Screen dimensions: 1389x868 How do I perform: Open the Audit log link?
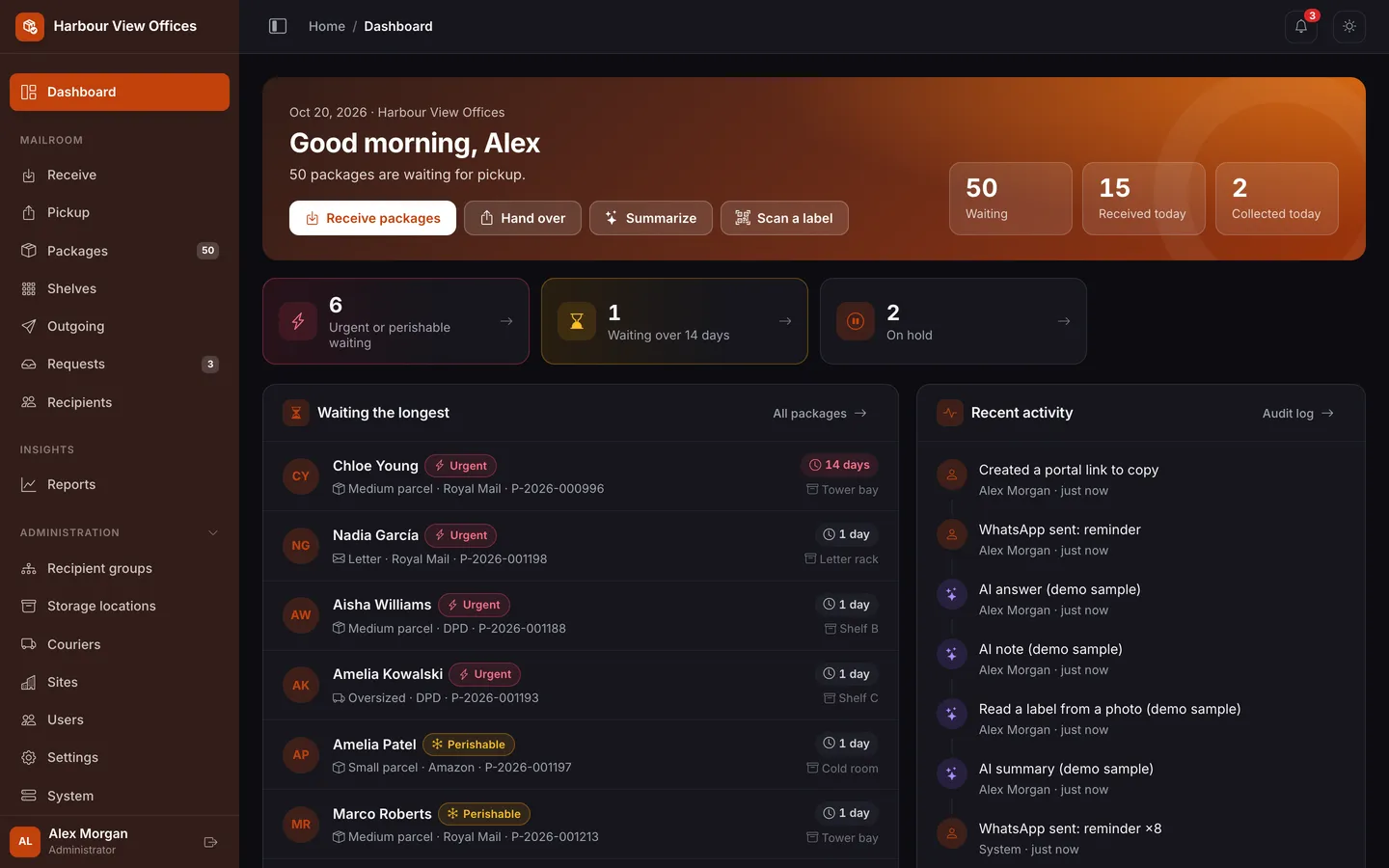pyautogui.click(x=1298, y=413)
